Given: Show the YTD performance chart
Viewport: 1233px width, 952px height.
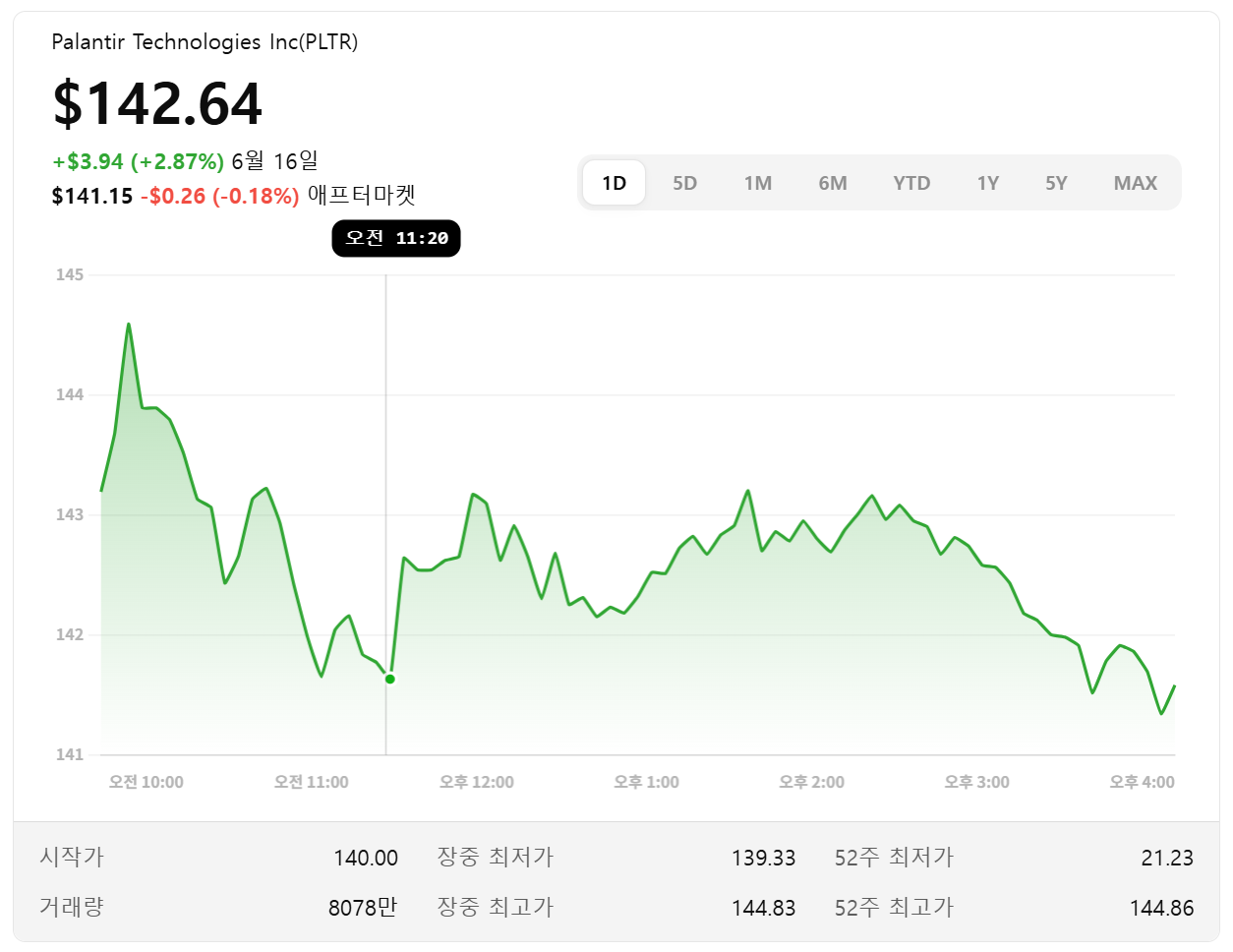Looking at the screenshot, I should click(x=911, y=182).
